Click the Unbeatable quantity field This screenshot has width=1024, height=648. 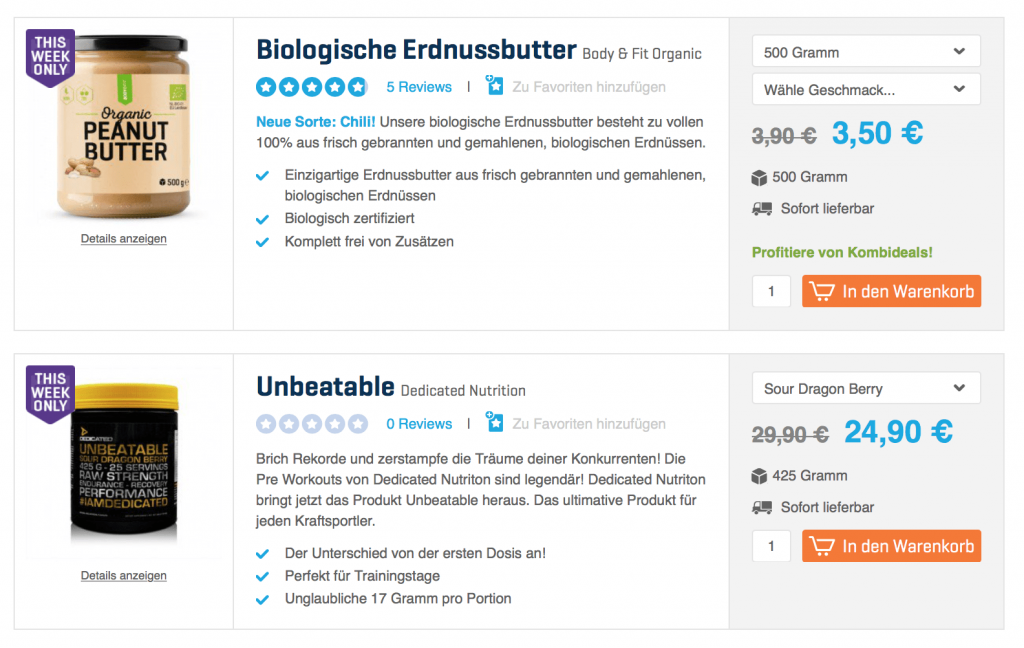772,546
